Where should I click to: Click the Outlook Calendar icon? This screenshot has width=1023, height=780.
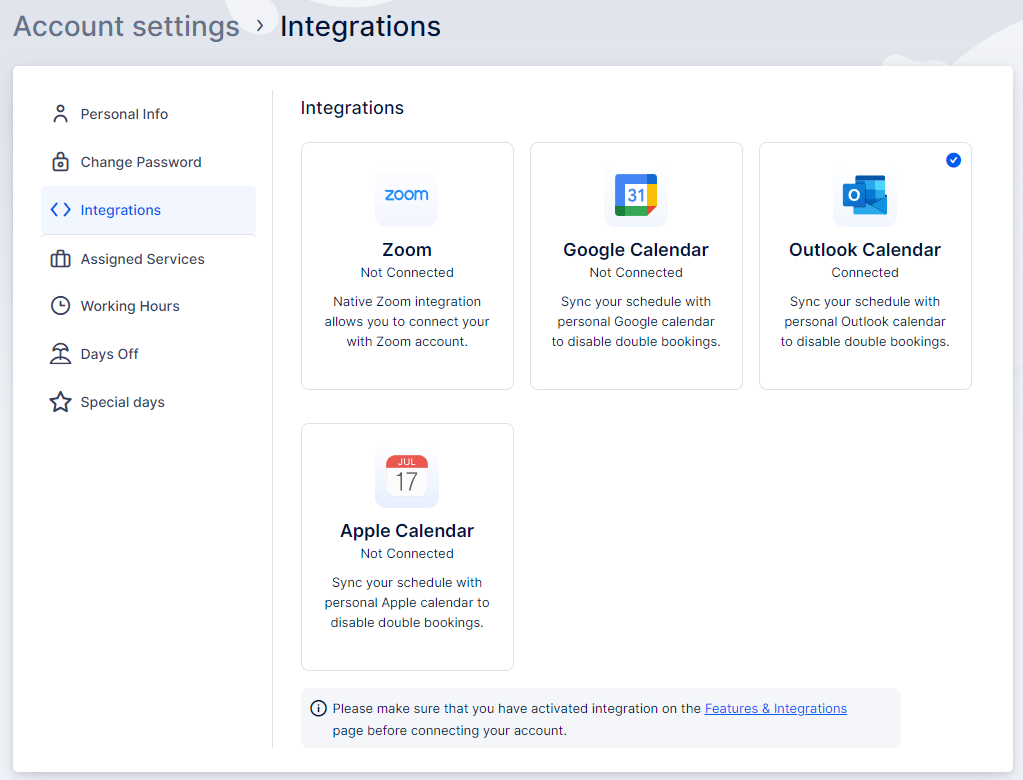click(864, 197)
